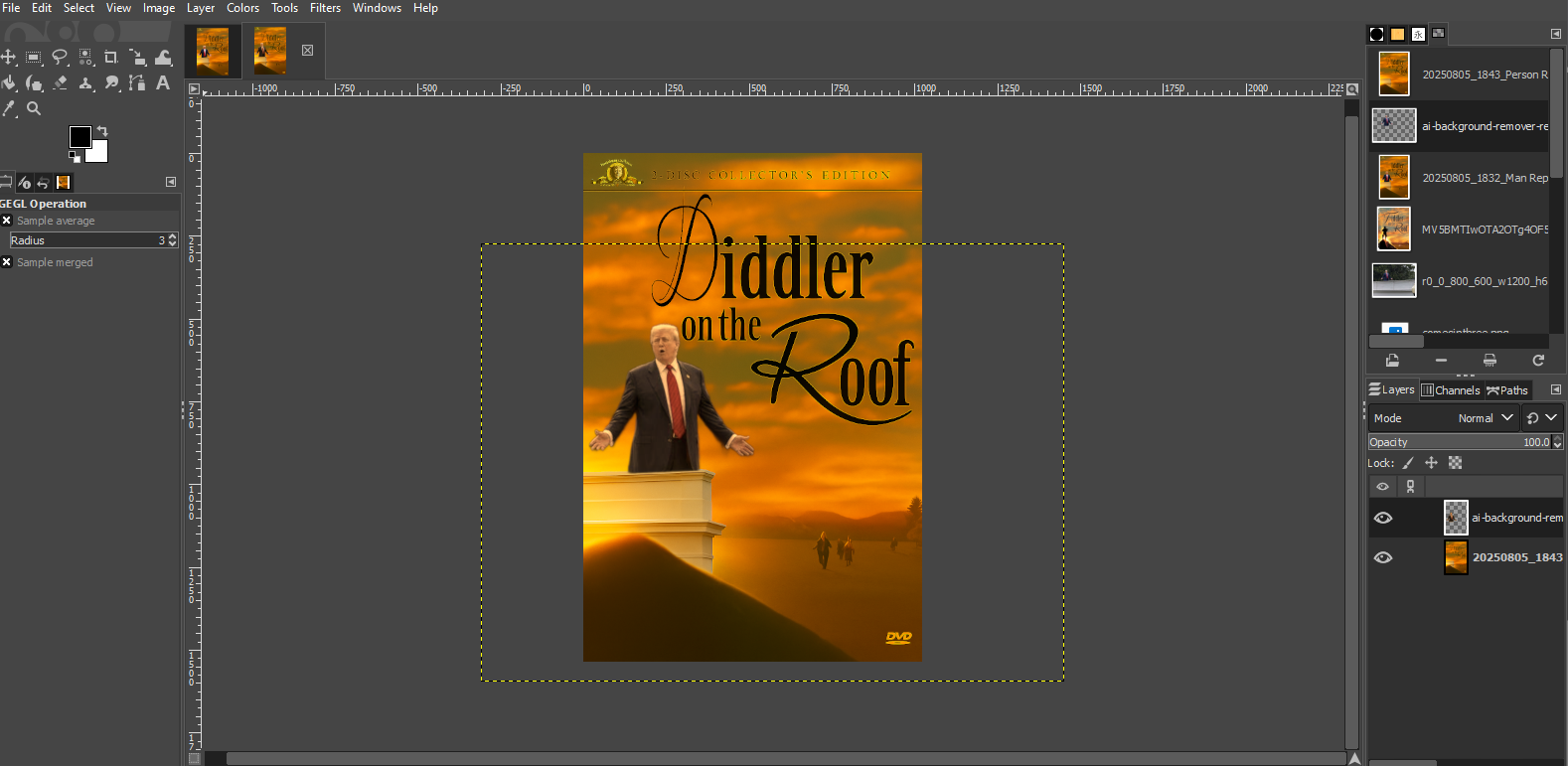The height and width of the screenshot is (766, 1568).
Task: Open the Patterns tab icon
Action: (1397, 34)
